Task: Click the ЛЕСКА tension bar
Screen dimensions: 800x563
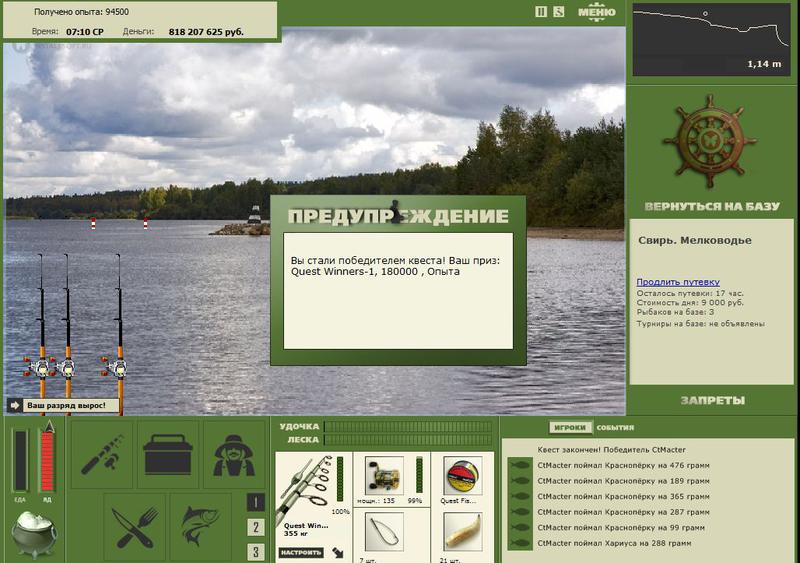Action: (x=408, y=439)
